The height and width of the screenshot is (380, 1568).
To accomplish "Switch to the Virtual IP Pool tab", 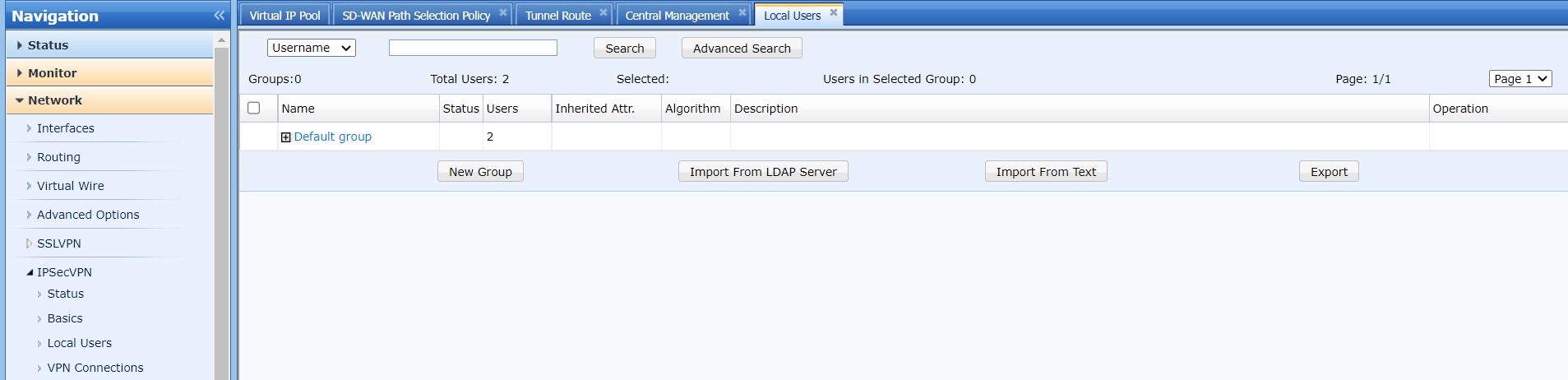I will [x=284, y=16].
